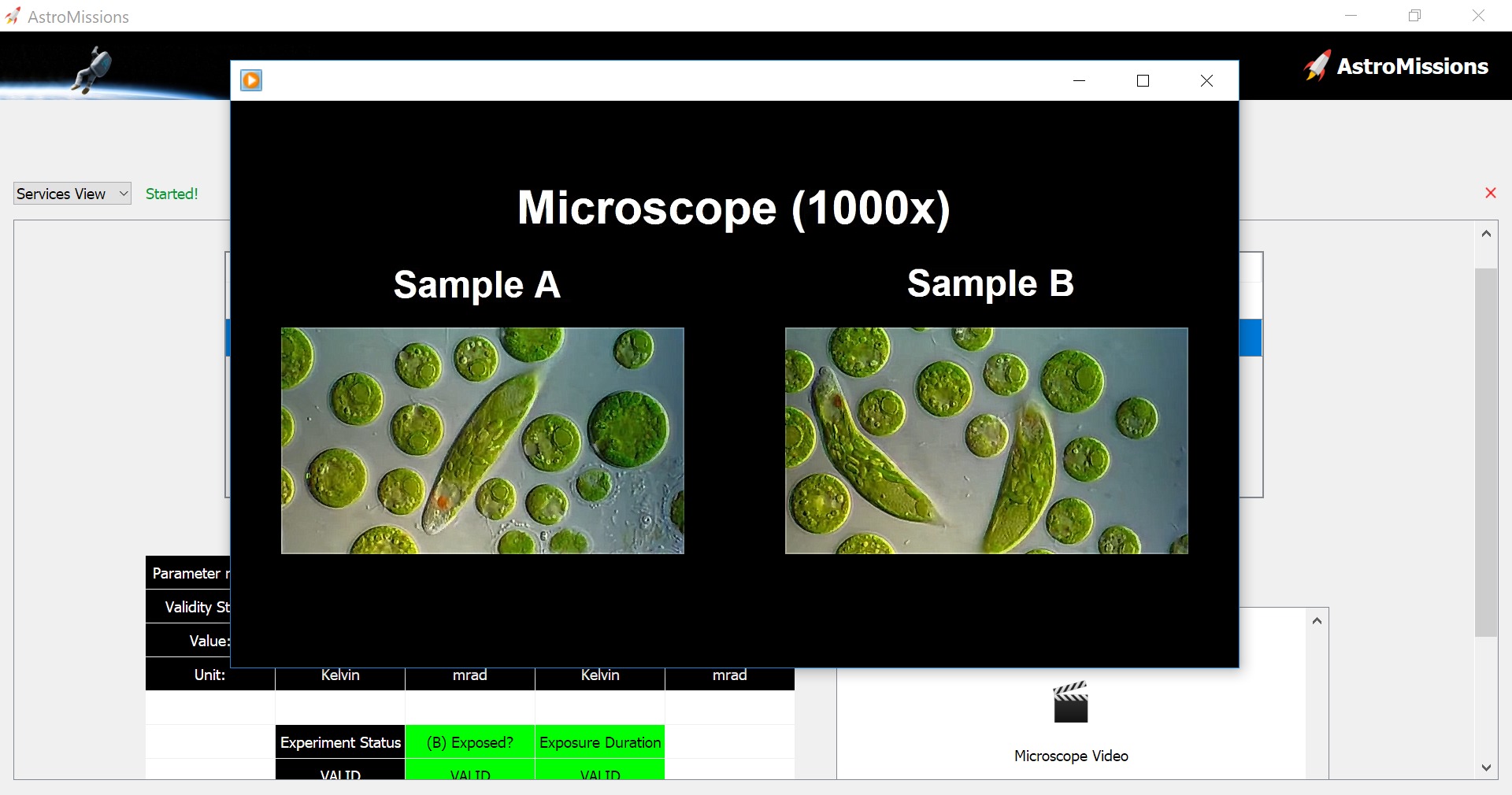This screenshot has width=1512, height=795.
Task: Maximize the Microscope video popup window
Action: coord(1143,80)
